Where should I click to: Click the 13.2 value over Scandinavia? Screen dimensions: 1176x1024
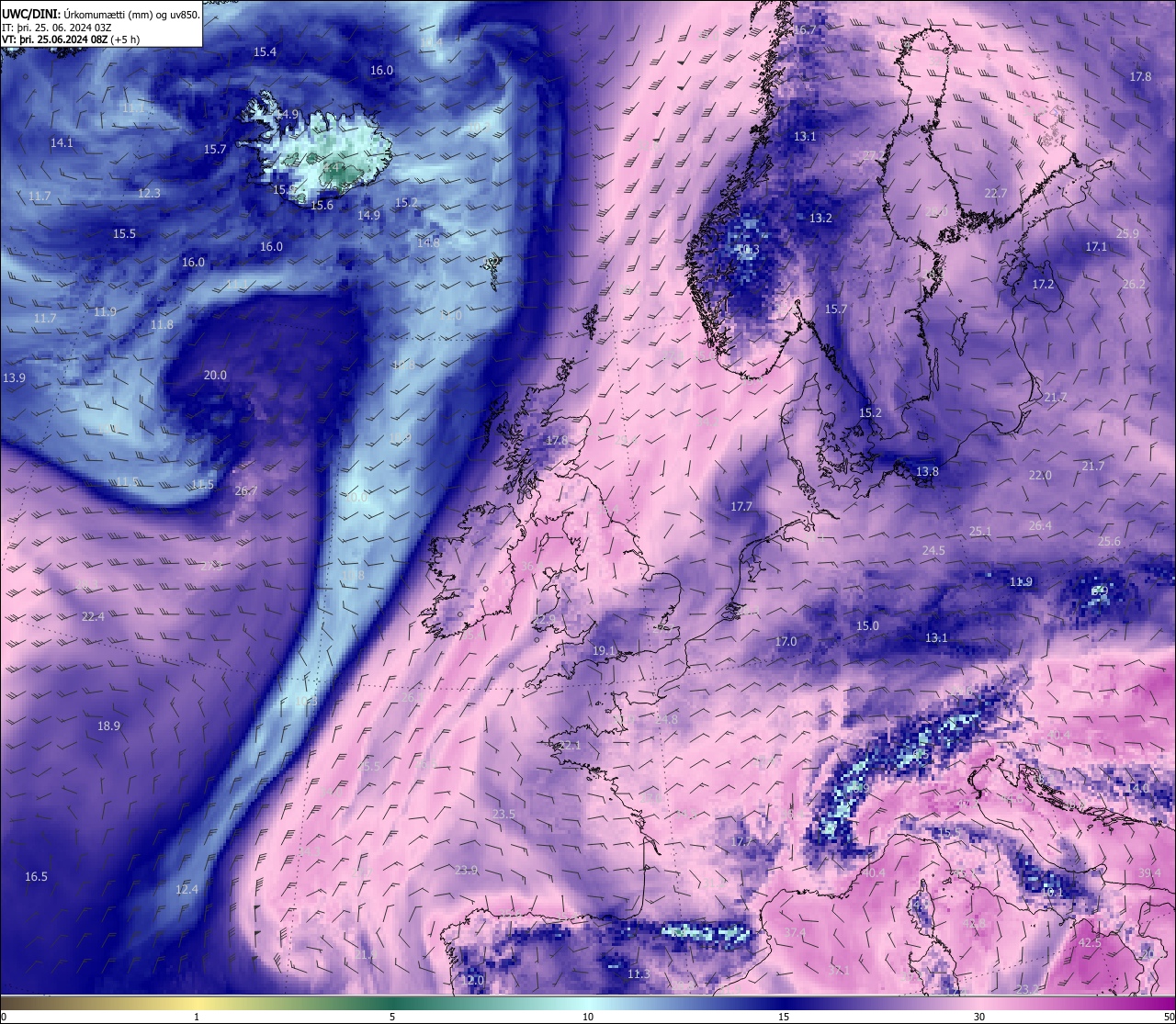click(x=820, y=218)
